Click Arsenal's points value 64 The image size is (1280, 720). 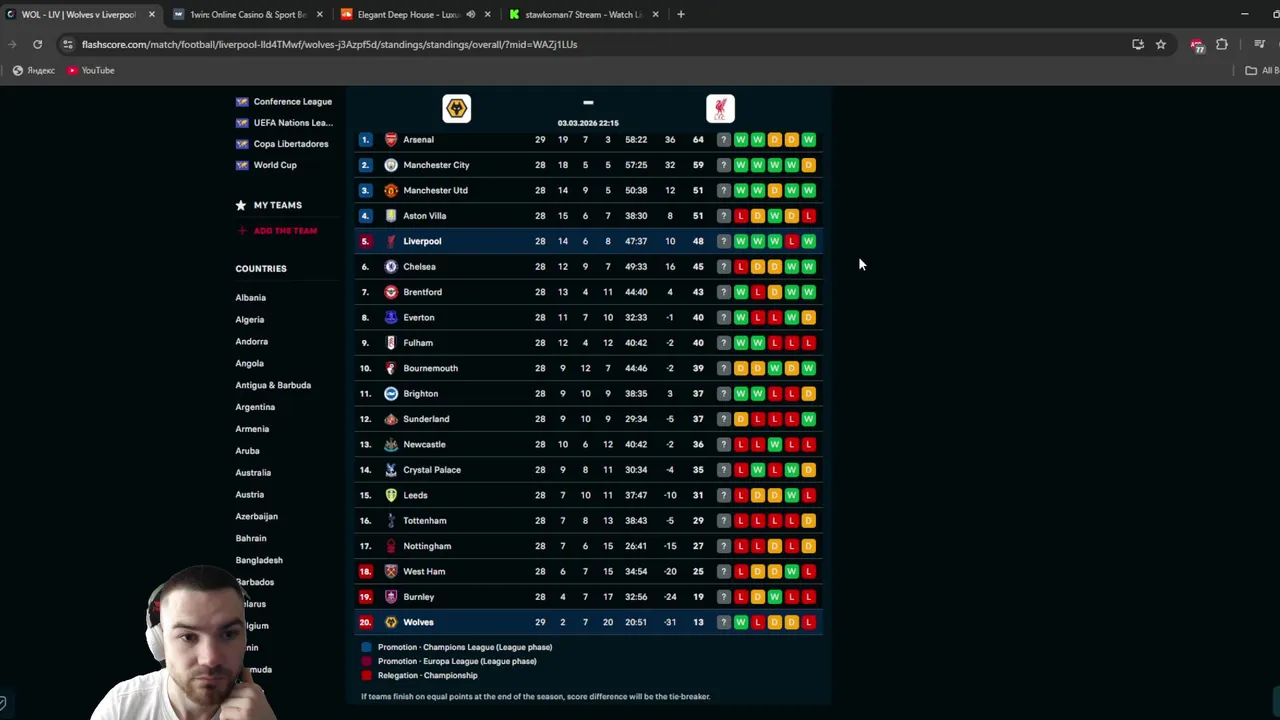[698, 140]
